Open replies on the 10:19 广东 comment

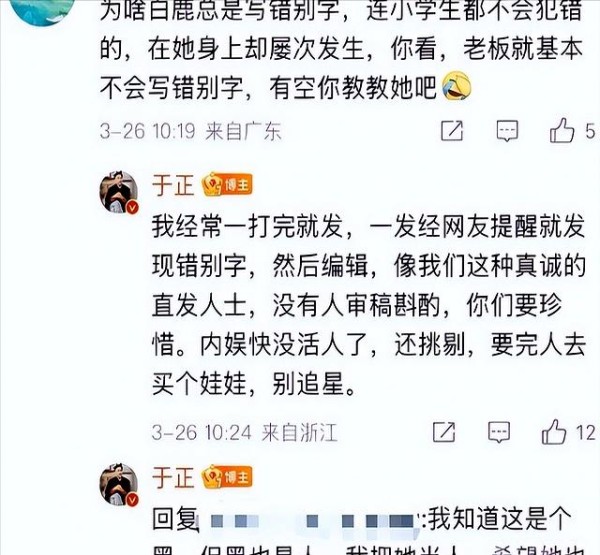pos(507,131)
